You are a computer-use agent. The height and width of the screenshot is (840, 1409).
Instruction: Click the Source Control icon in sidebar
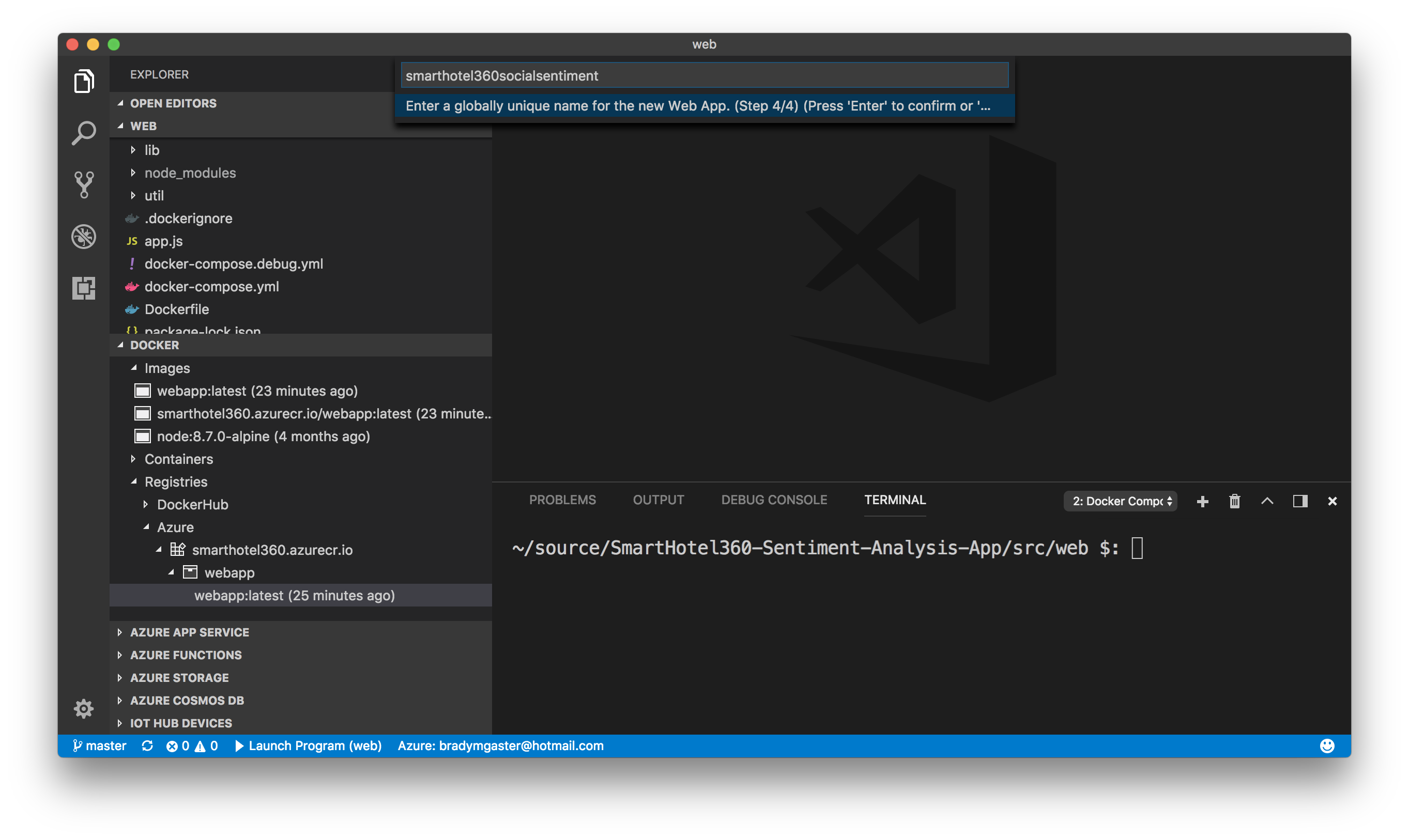(84, 185)
